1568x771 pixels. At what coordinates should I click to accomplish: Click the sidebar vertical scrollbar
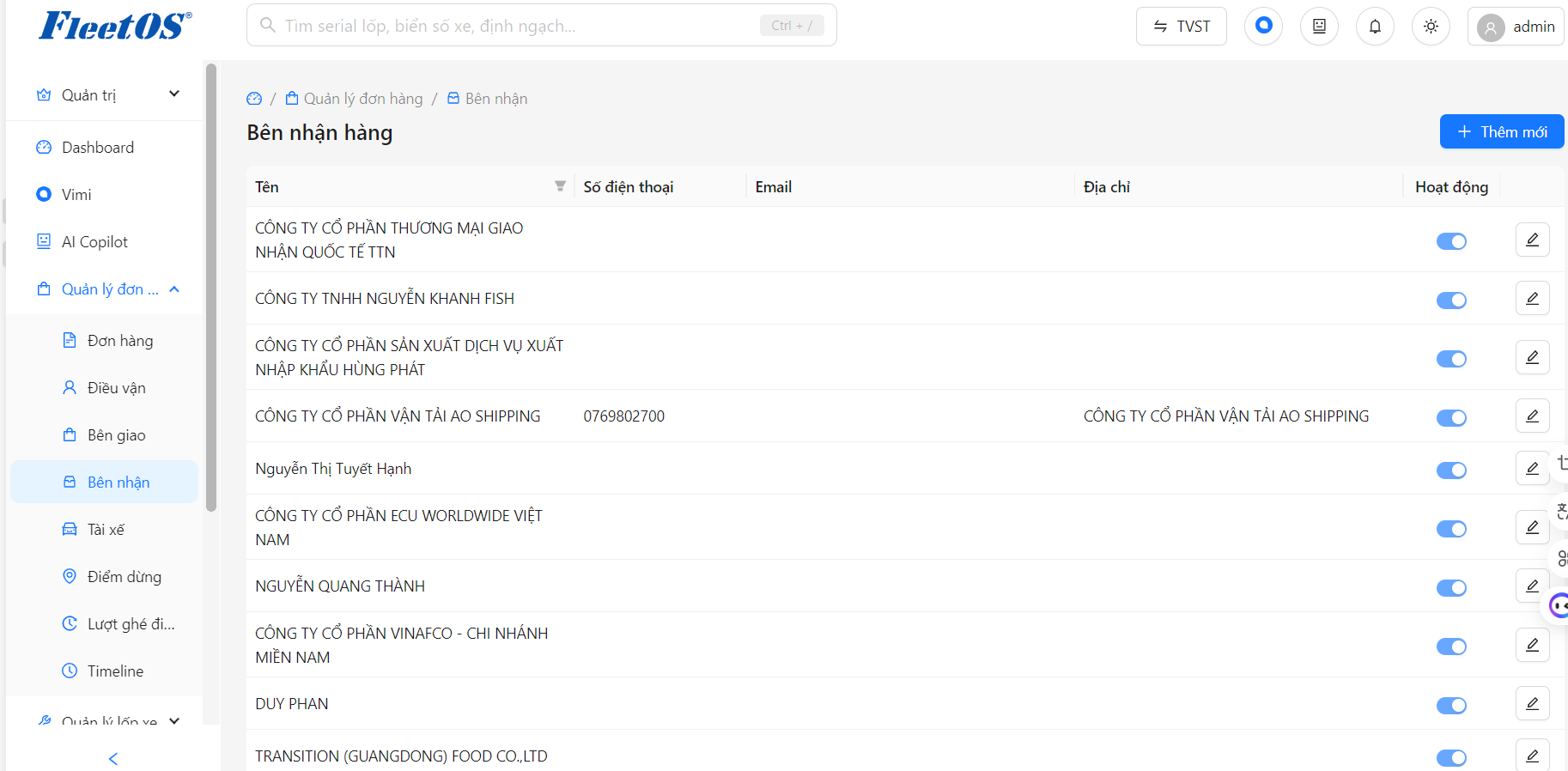coord(211,288)
